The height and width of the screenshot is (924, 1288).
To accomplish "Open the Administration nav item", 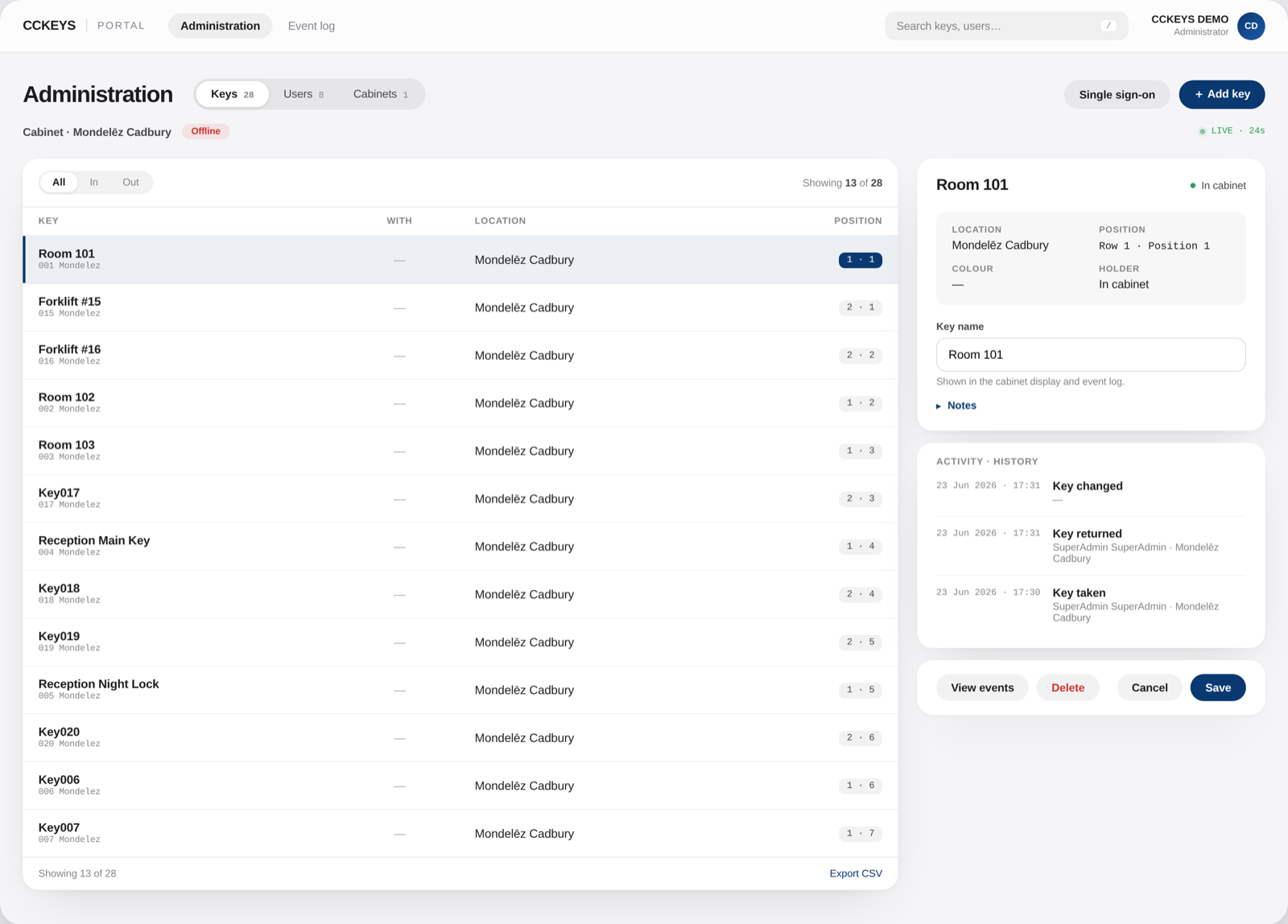I will click(220, 26).
